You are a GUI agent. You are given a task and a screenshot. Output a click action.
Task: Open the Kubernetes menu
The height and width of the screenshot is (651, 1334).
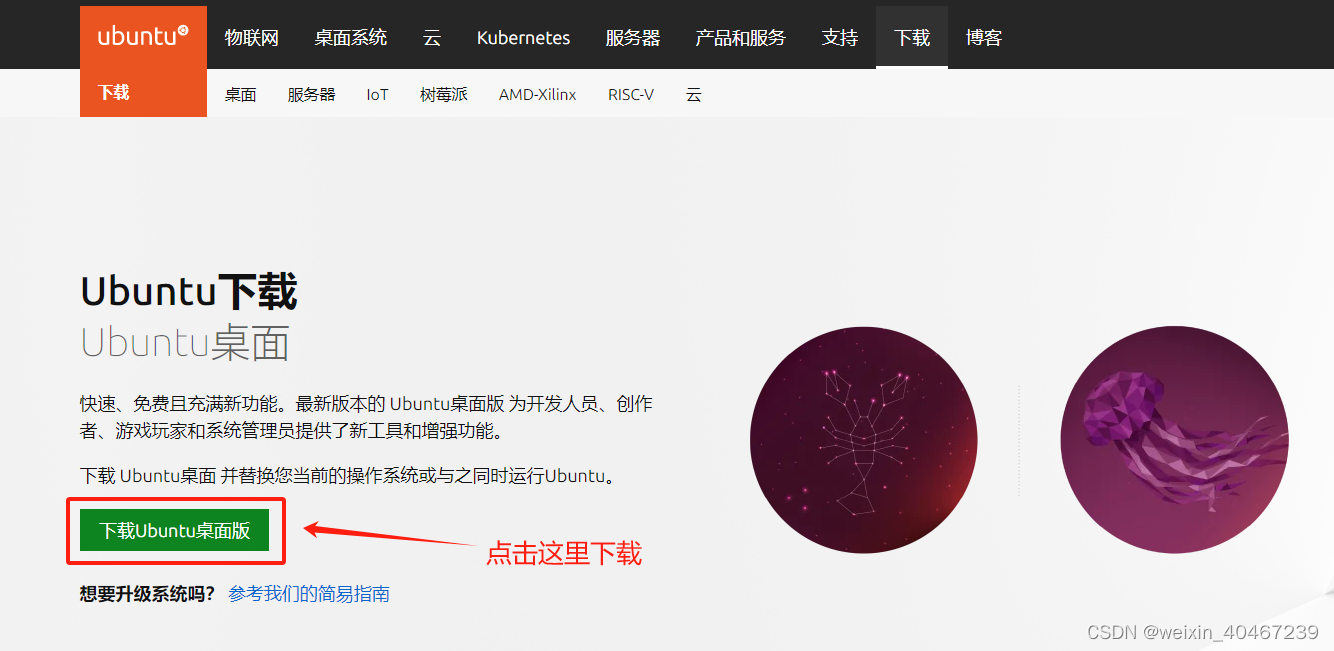pos(523,38)
